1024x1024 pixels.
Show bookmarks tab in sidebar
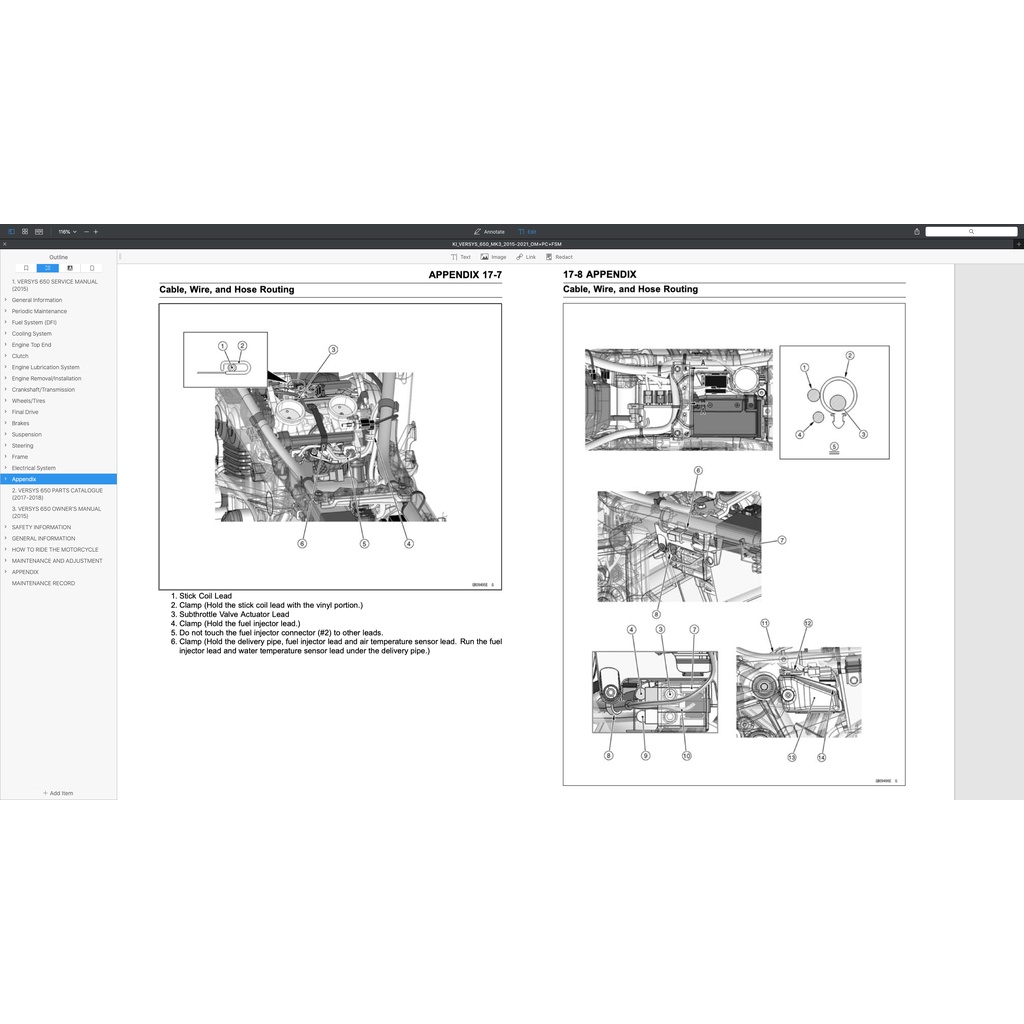[26, 268]
